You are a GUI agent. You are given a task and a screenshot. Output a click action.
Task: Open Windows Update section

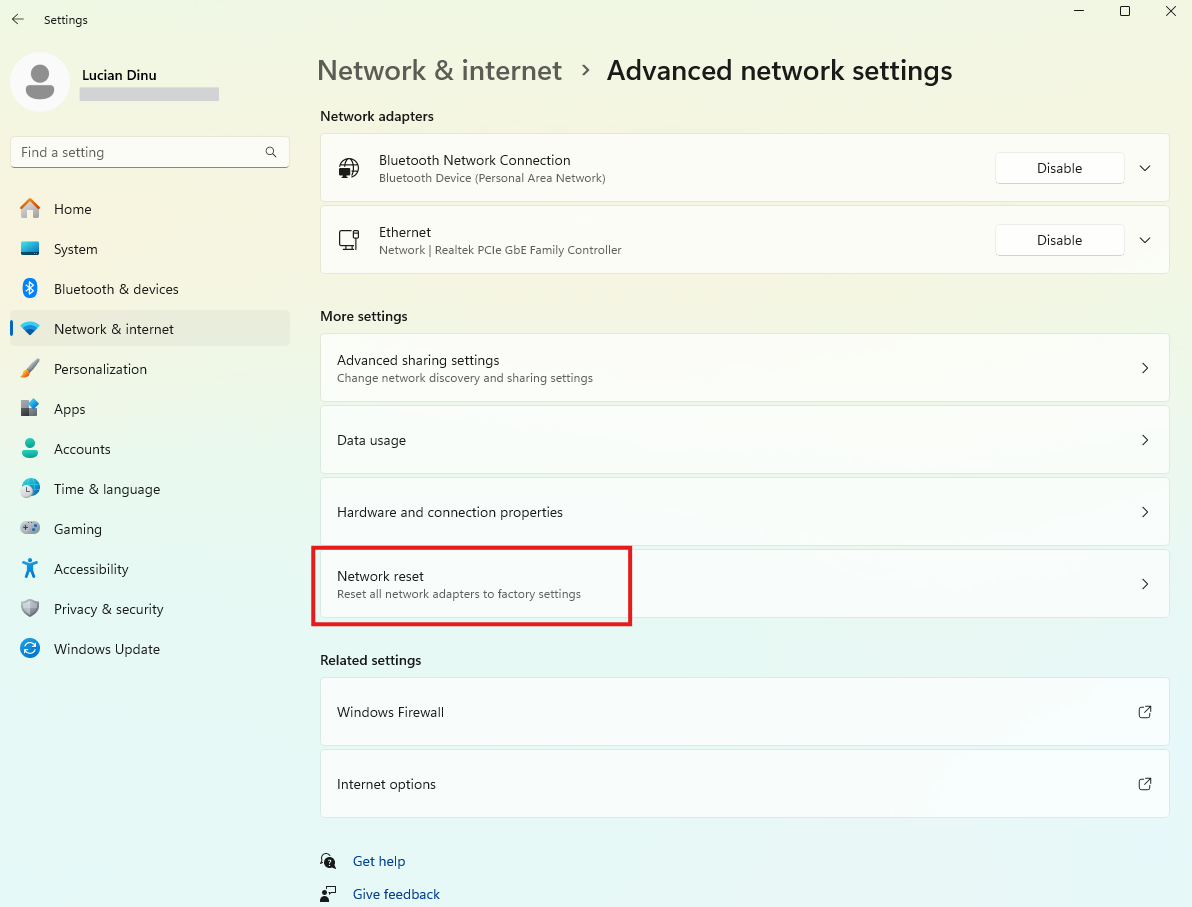[x=150, y=649]
